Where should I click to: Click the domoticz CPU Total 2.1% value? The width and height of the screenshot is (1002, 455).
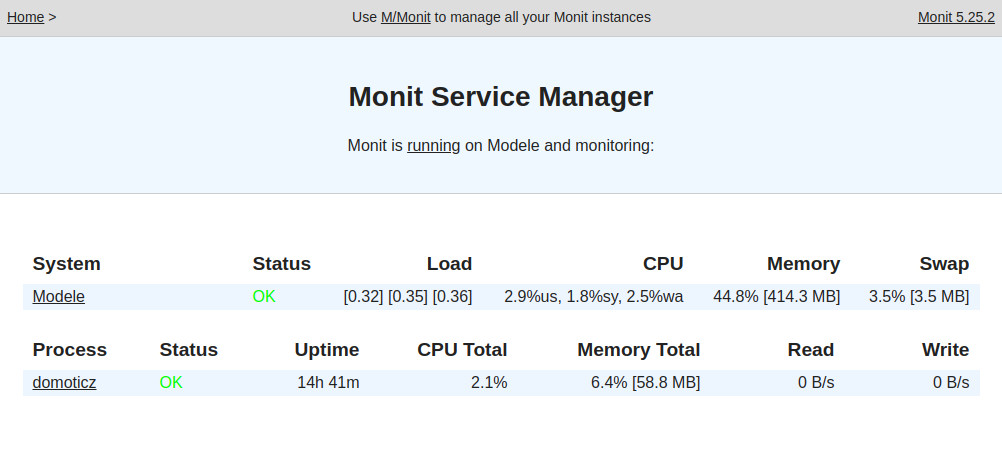click(x=489, y=382)
